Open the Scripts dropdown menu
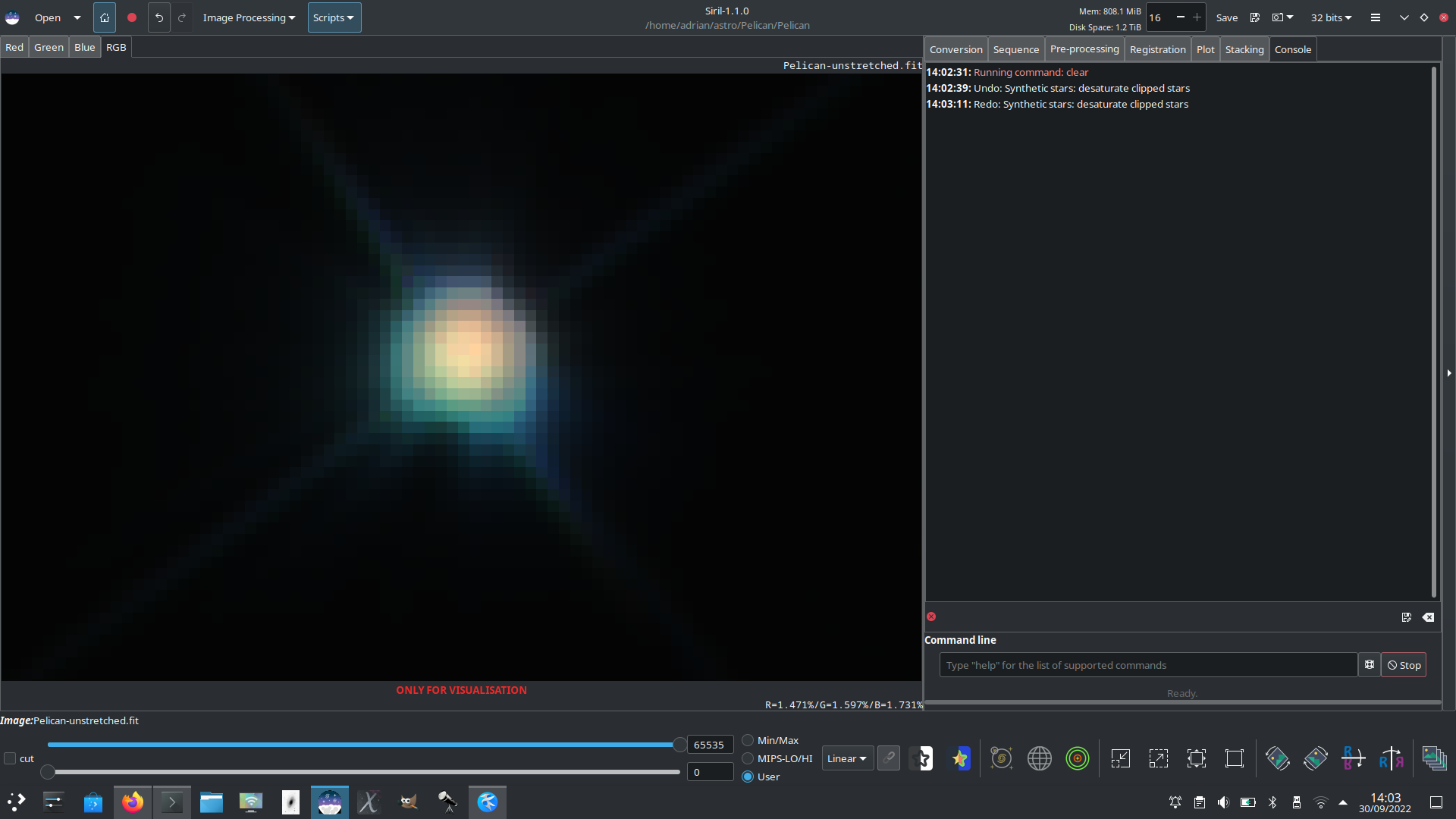This screenshot has width=1456, height=819. [x=334, y=17]
